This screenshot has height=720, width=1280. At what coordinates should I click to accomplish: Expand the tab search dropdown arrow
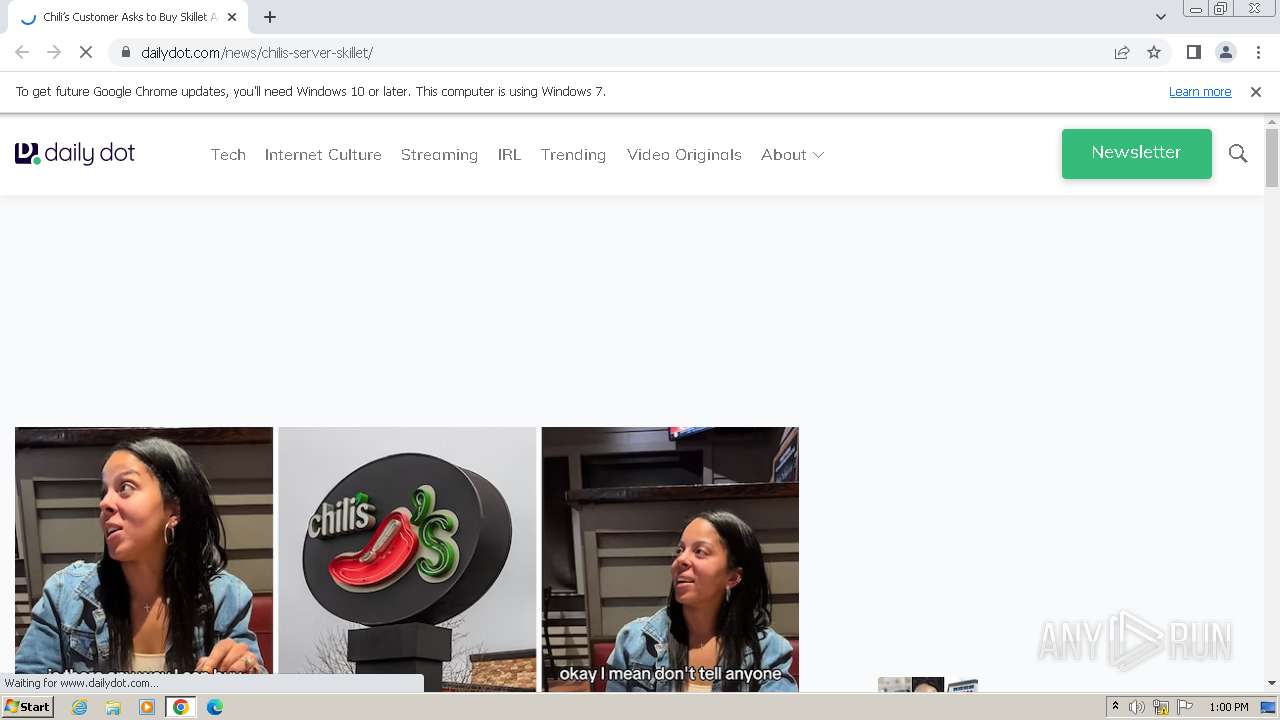click(x=1160, y=17)
